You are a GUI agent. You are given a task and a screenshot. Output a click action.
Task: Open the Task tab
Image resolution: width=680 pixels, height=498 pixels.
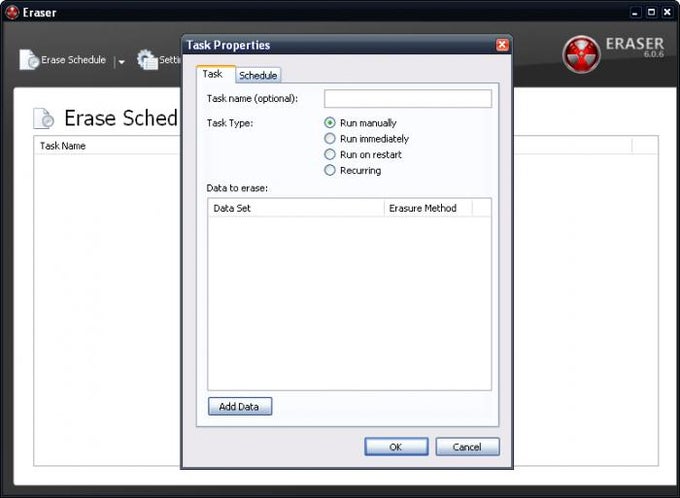pyautogui.click(x=212, y=74)
